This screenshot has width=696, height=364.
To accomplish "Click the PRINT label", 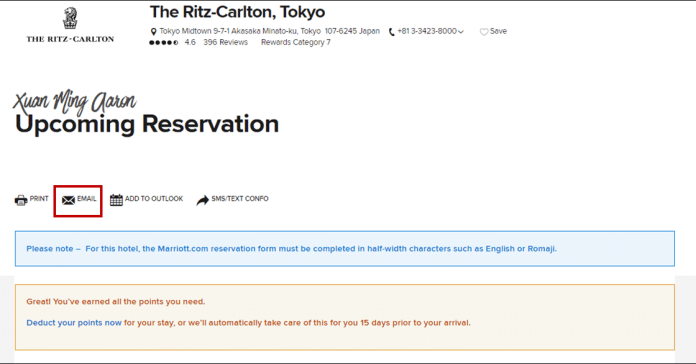I will pyautogui.click(x=39, y=199).
